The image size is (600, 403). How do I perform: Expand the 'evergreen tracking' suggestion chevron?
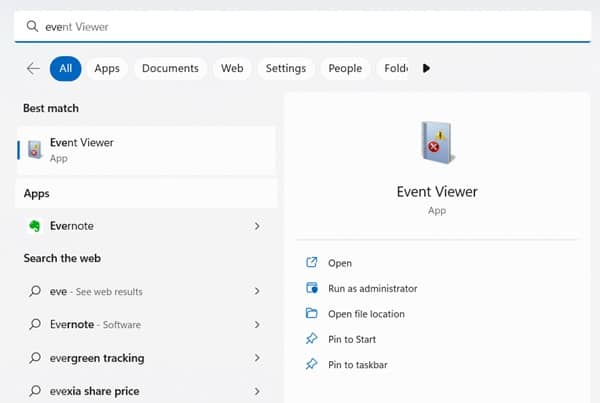(257, 358)
